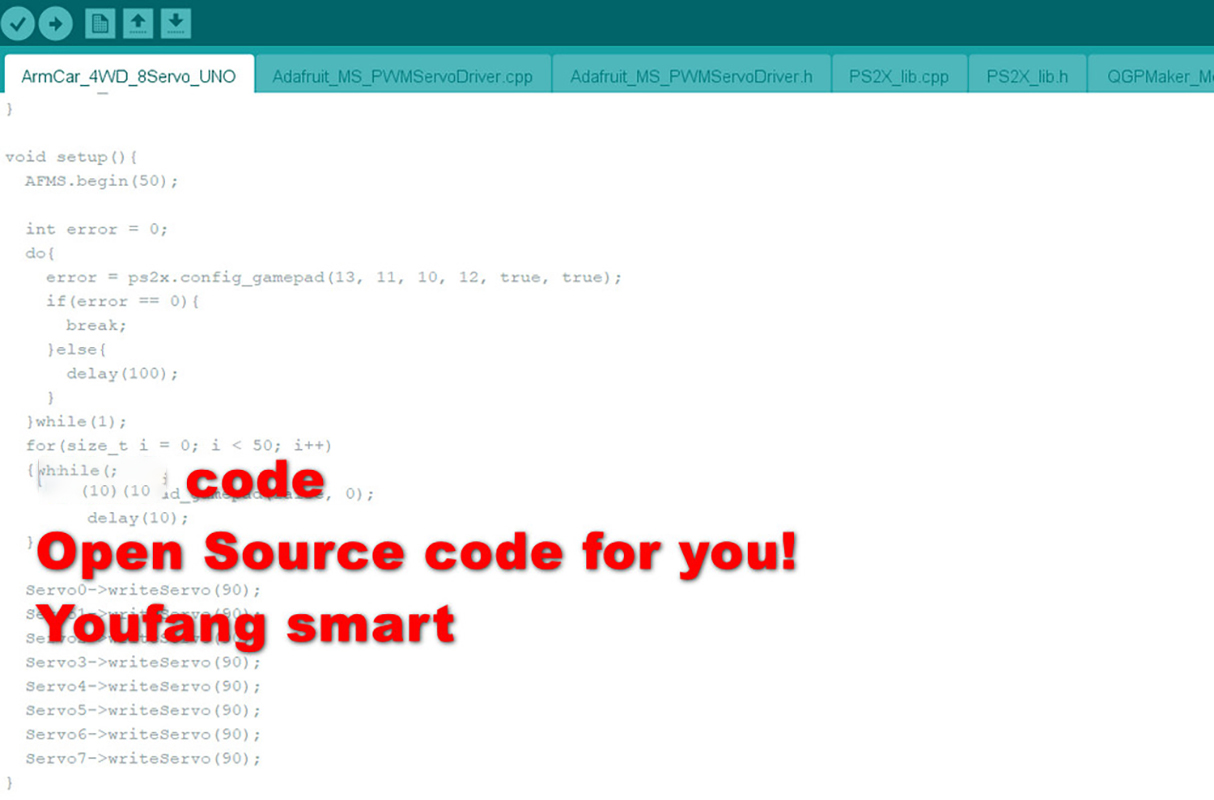The height and width of the screenshot is (800, 1214).
Task: Click the Verify checkmark icon
Action: [18, 22]
